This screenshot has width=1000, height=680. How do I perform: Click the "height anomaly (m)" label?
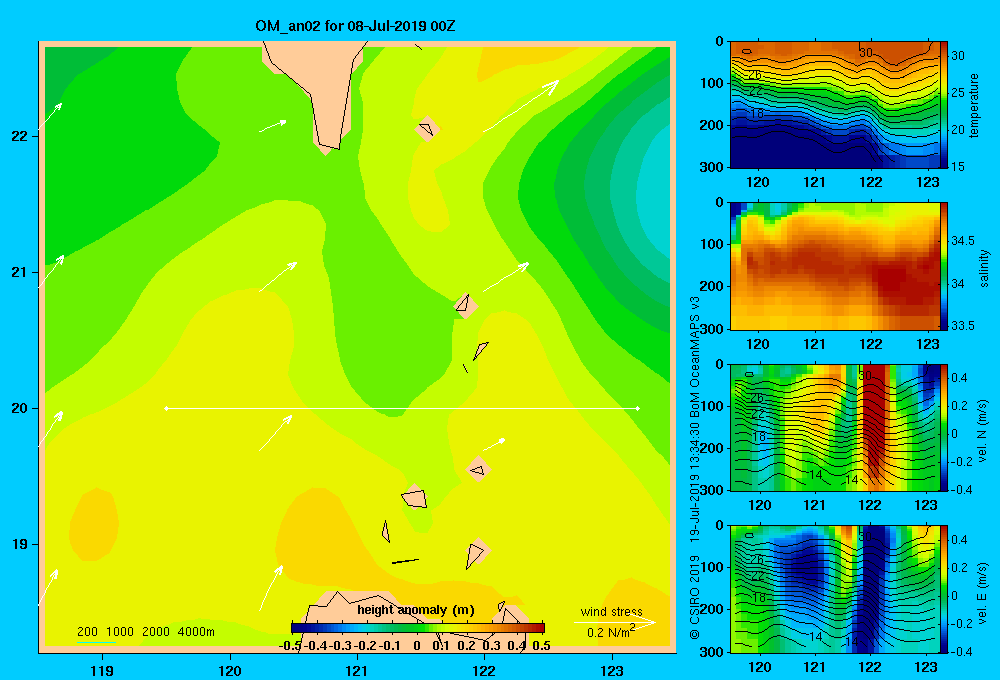coord(416,610)
